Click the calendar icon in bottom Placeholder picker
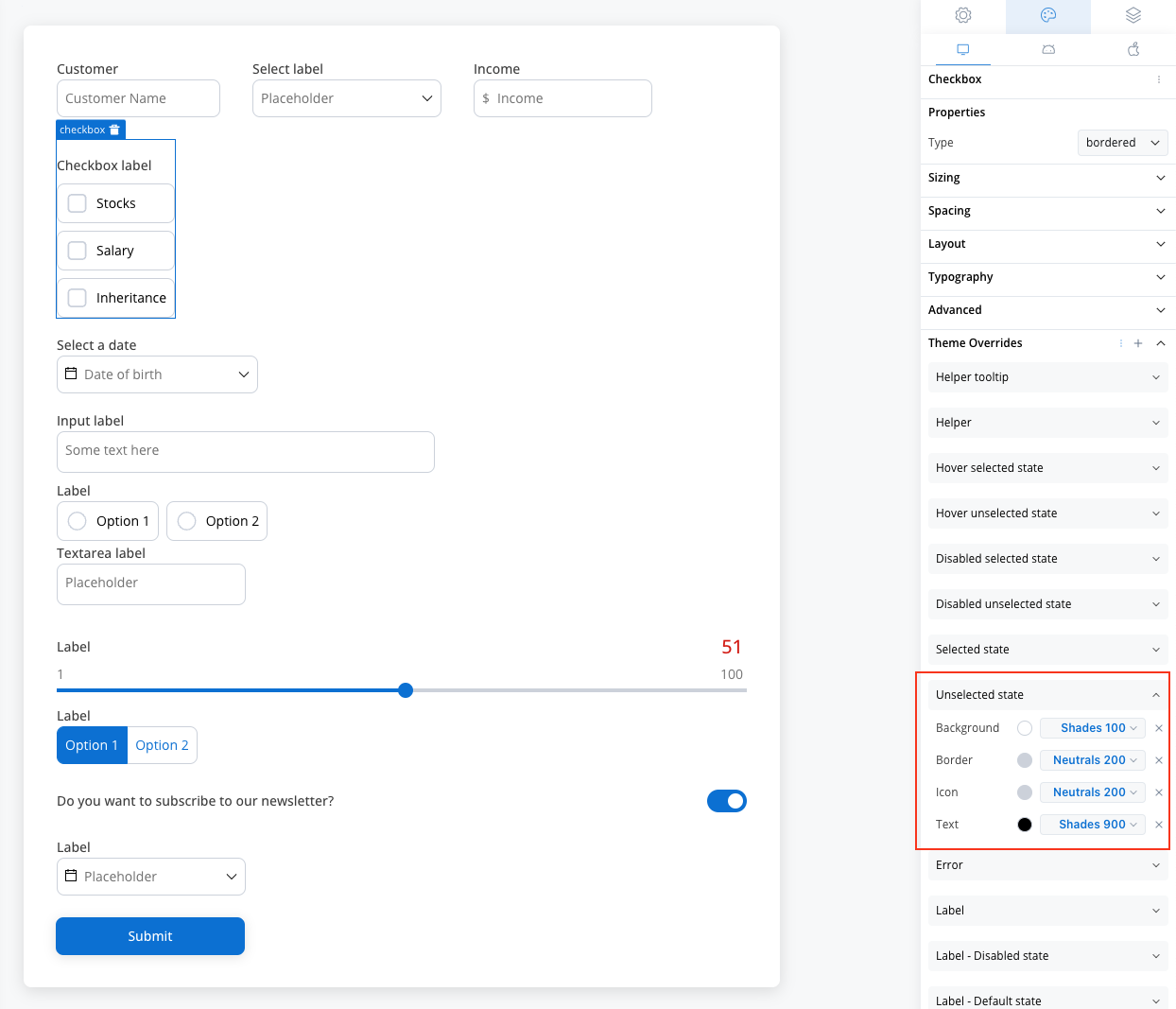 (71, 876)
